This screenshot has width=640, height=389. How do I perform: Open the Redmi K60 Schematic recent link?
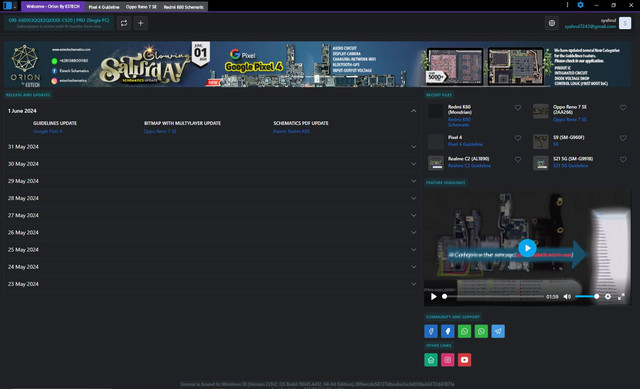pos(459,122)
